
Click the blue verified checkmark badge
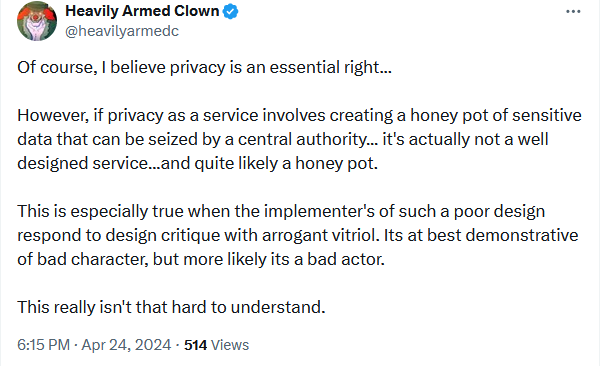[x=230, y=12]
